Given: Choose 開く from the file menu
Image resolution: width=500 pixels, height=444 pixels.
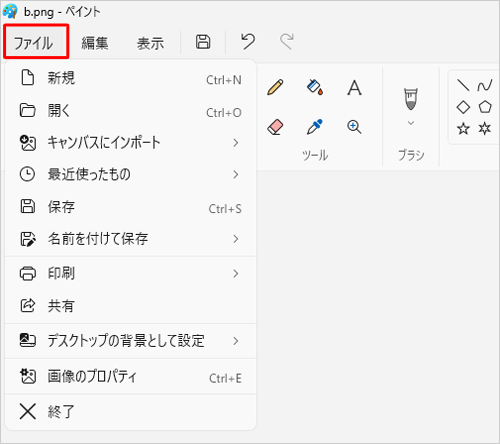Looking at the screenshot, I should pos(131,111).
